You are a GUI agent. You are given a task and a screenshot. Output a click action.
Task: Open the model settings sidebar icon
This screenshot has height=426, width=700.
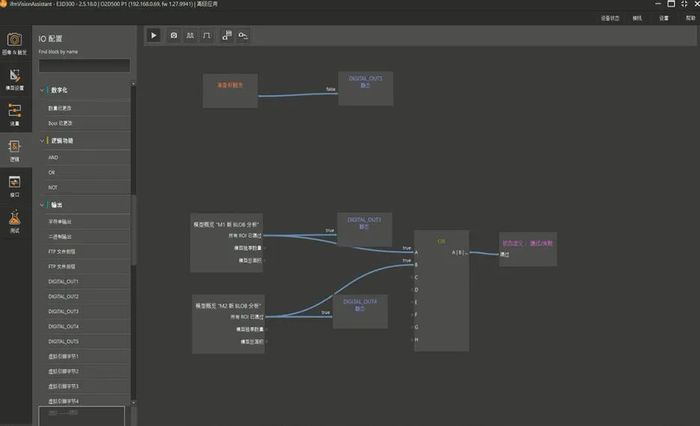[x=14, y=78]
